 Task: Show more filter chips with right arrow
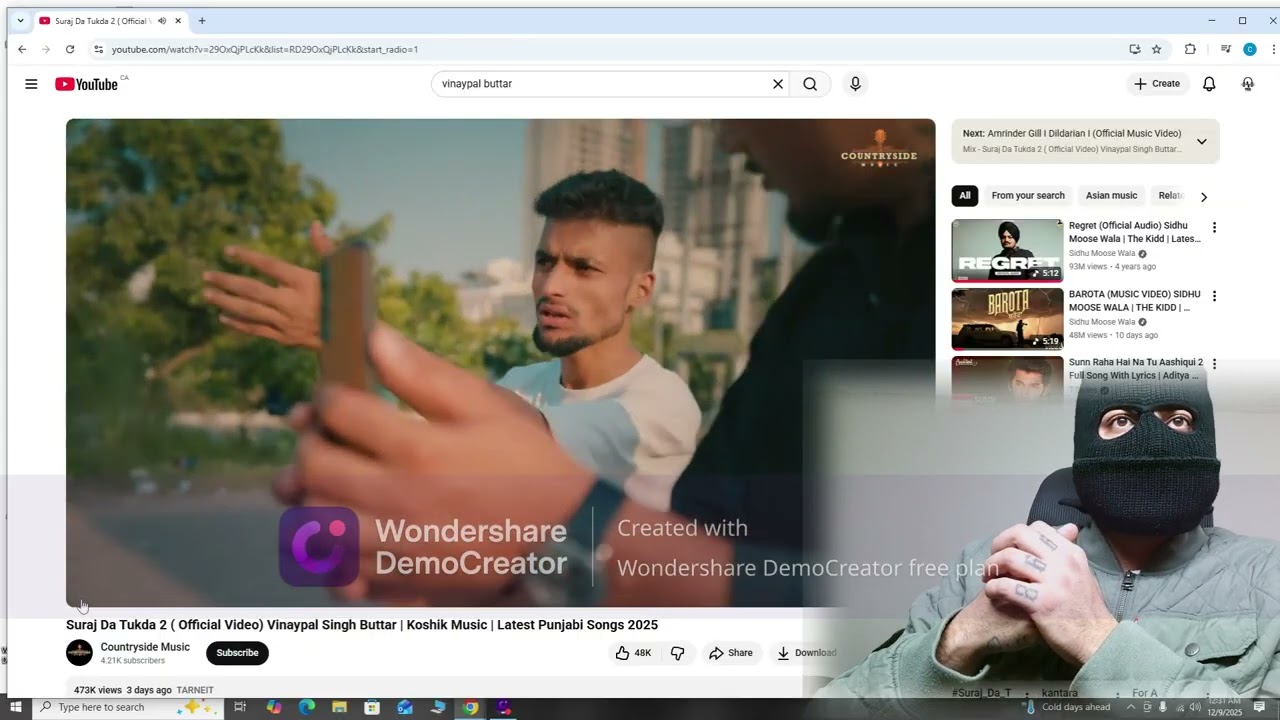(1204, 197)
